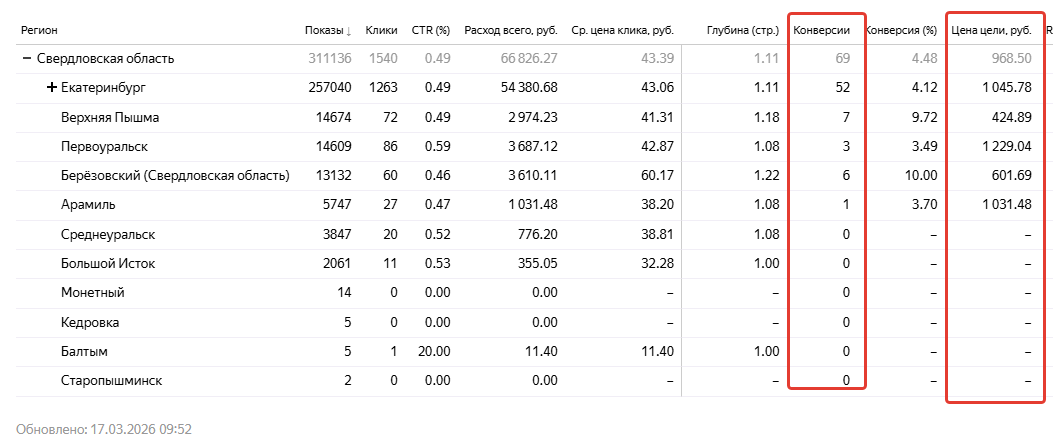Click the Расход всего, руб. column header

pyautogui.click(x=512, y=30)
